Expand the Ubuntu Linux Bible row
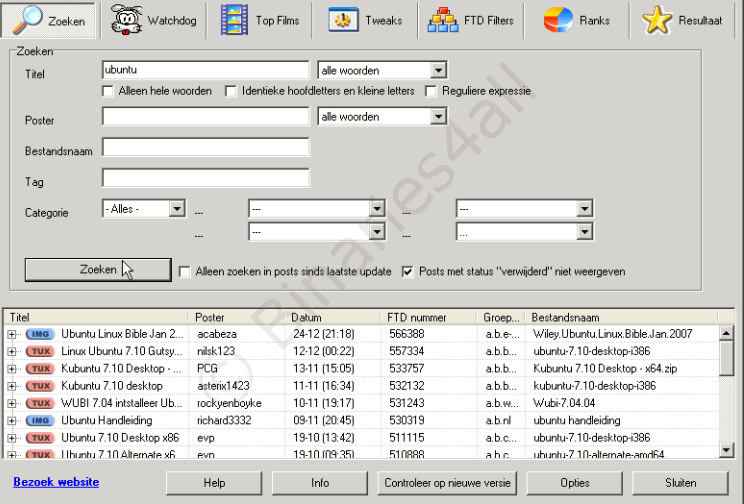The width and height of the screenshot is (744, 504). tap(12, 335)
